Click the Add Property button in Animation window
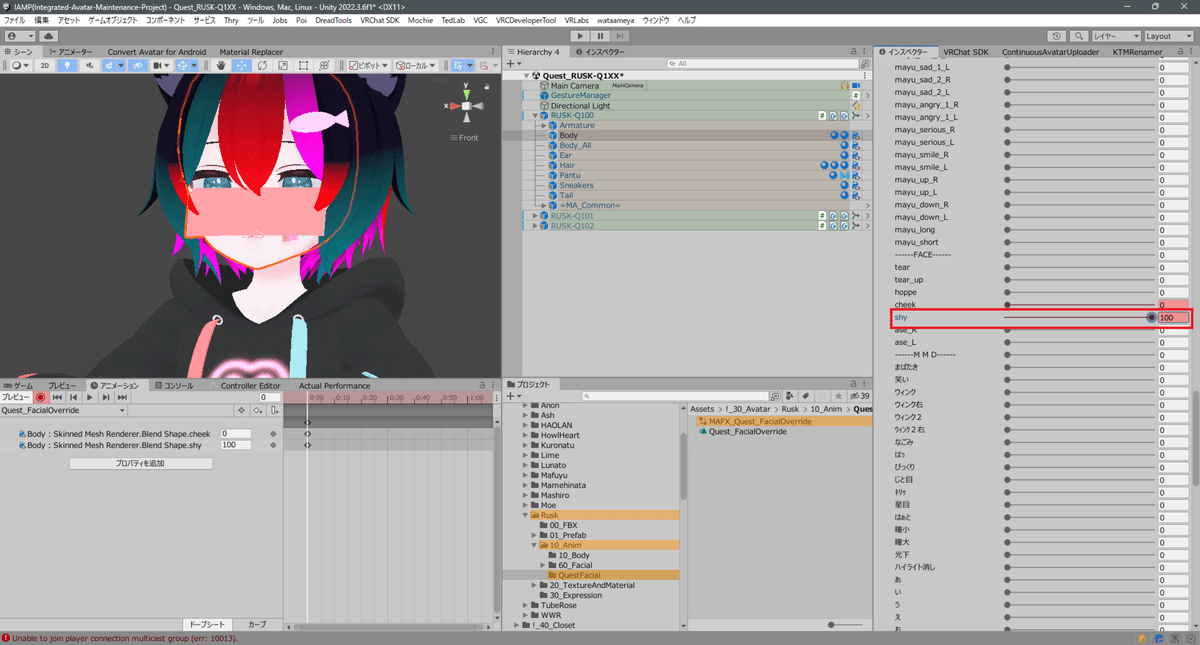Image resolution: width=1200 pixels, height=645 pixels. coord(140,464)
